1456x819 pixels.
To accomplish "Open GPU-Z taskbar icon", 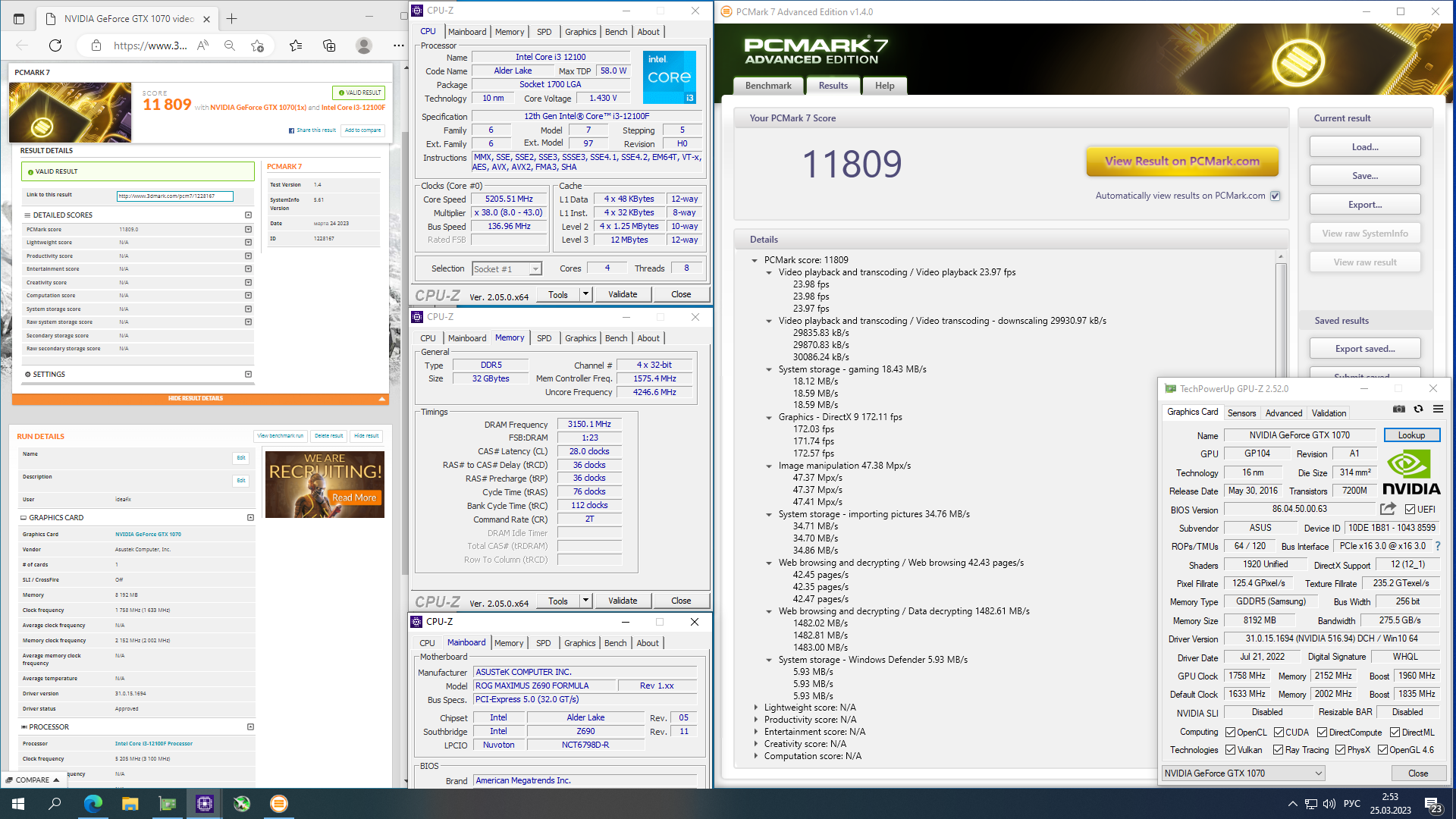I will [x=167, y=804].
